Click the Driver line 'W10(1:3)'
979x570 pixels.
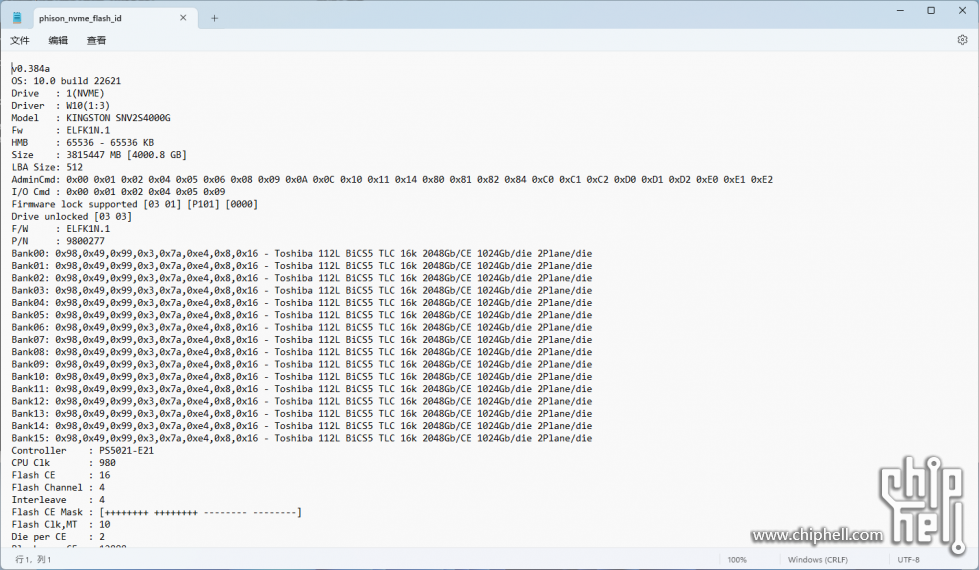[61, 106]
